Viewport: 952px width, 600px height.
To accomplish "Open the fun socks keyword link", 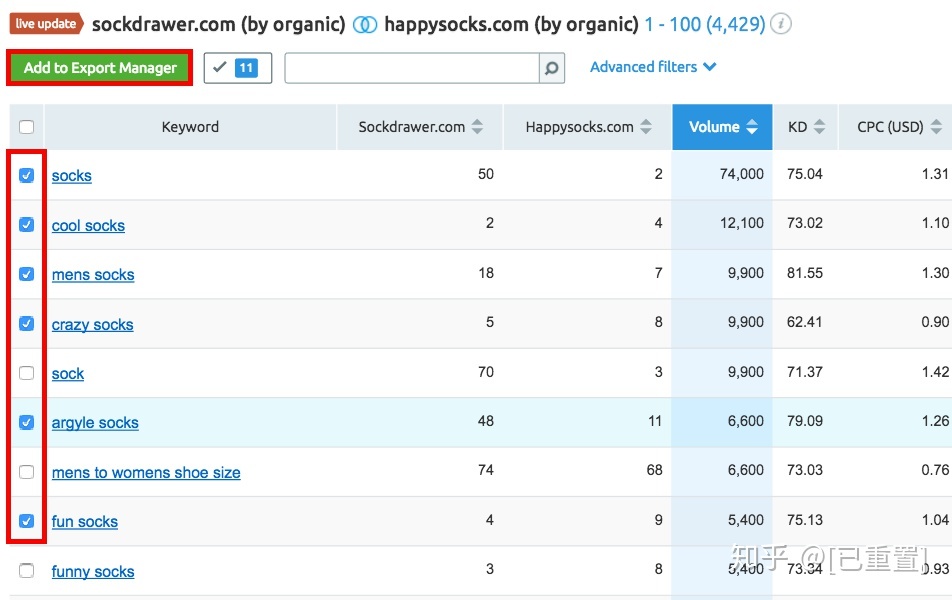I will click(84, 522).
